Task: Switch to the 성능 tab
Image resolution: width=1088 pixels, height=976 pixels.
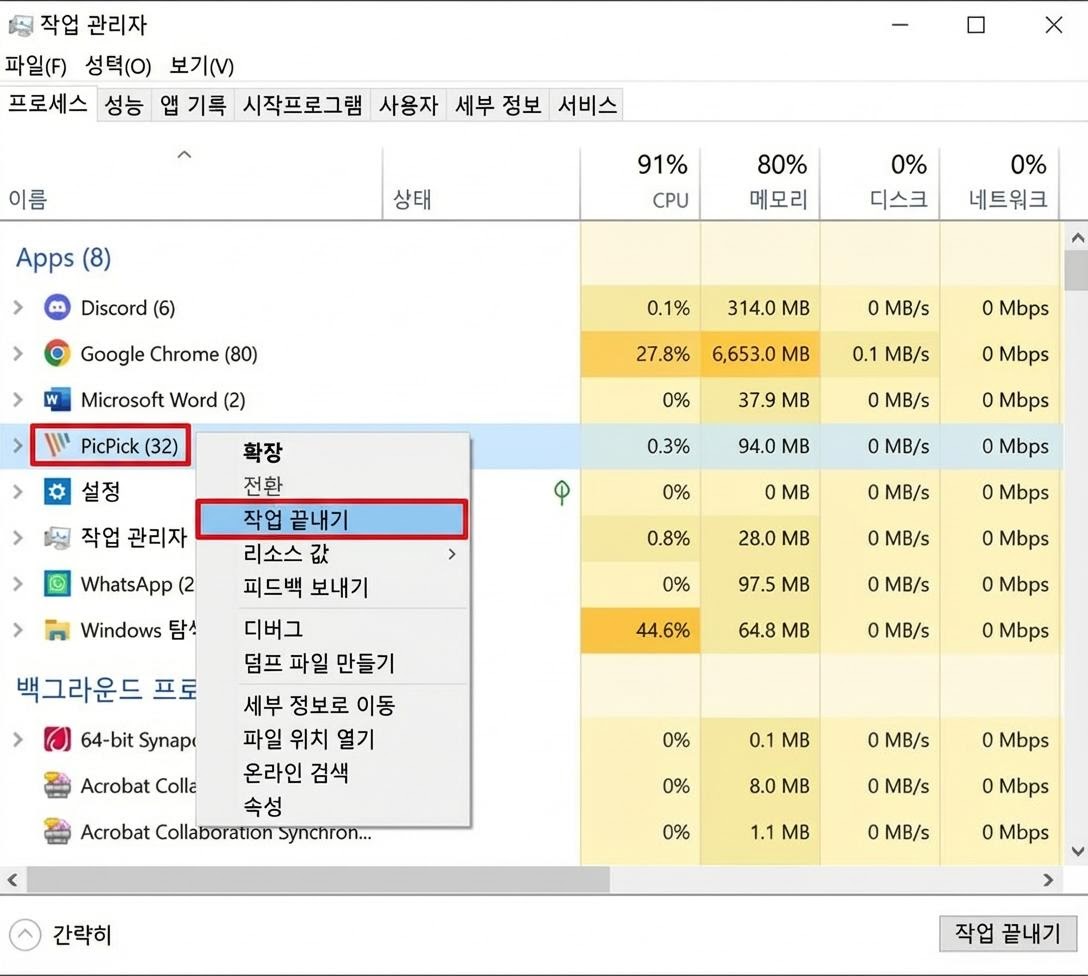Action: [x=124, y=105]
